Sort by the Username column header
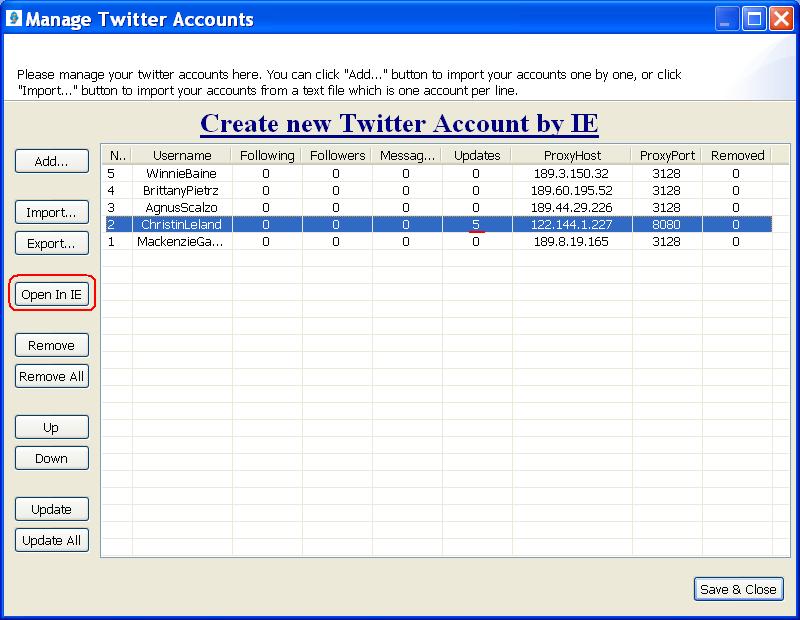Screen dimensions: 800x620 click(x=182, y=155)
